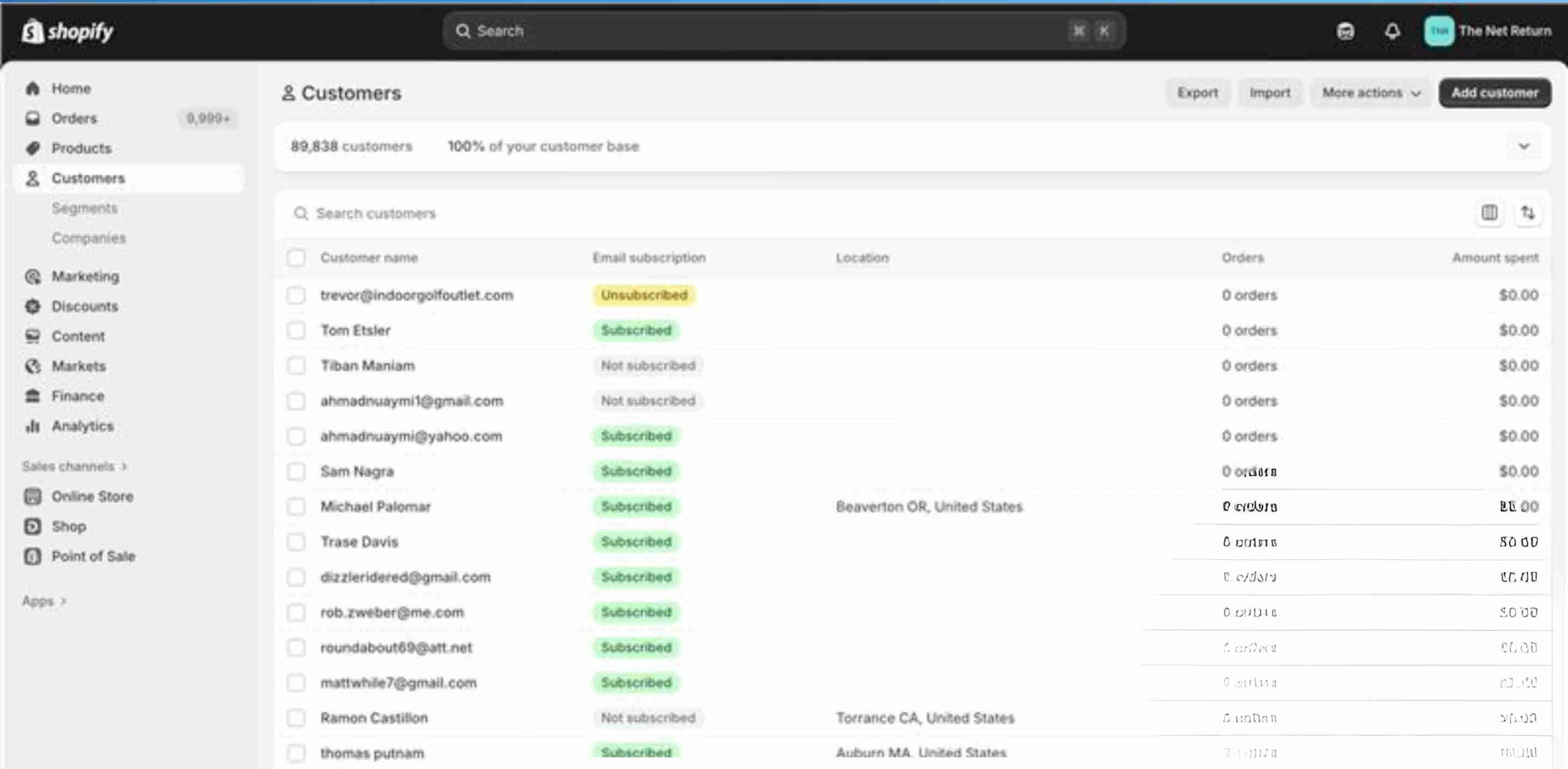Click Beaverton OR, United States location
This screenshot has width=1568, height=769.
(929, 506)
